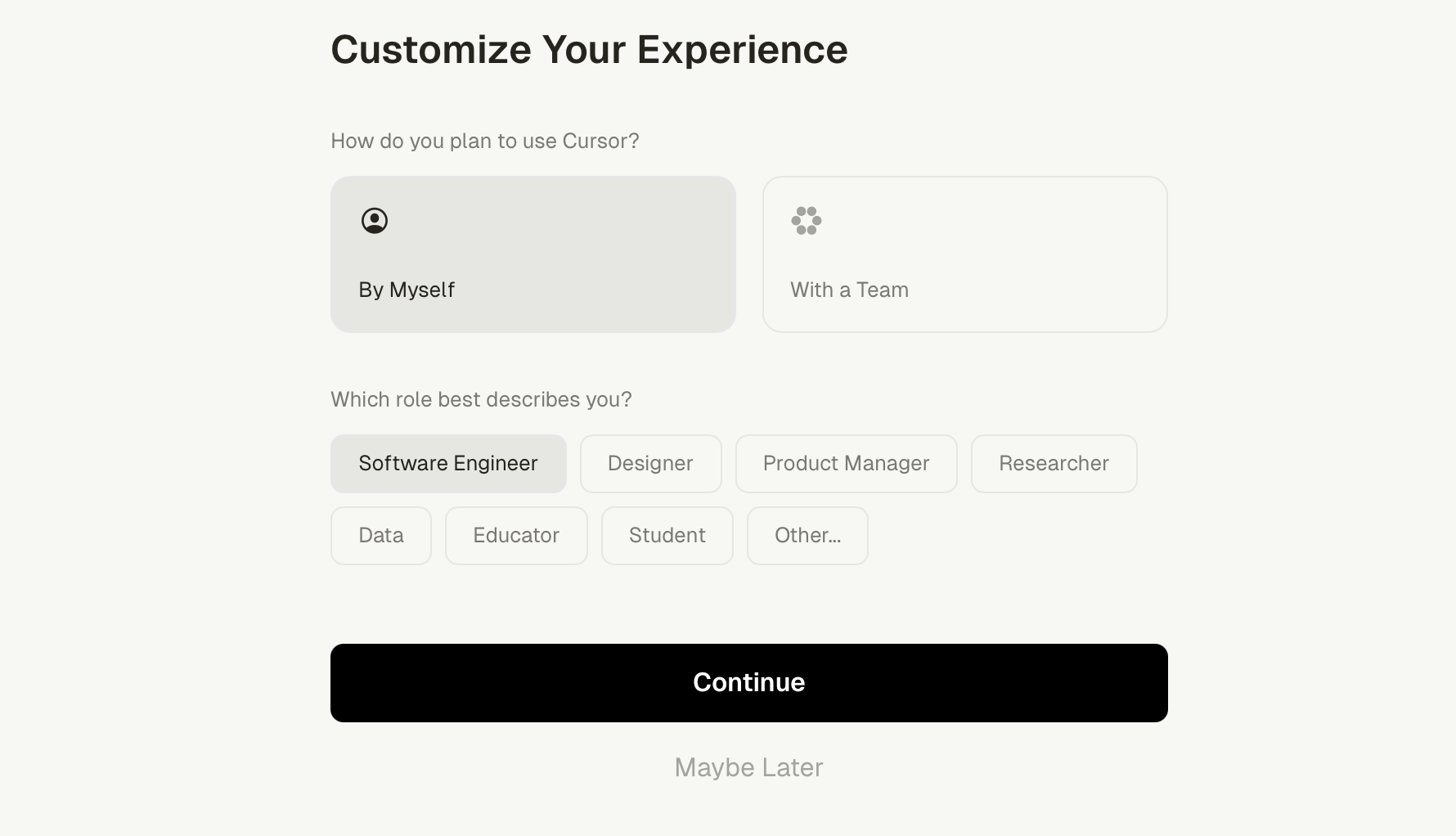The image size is (1456, 836).
Task: Select the With a Team usage card
Action: coord(964,254)
